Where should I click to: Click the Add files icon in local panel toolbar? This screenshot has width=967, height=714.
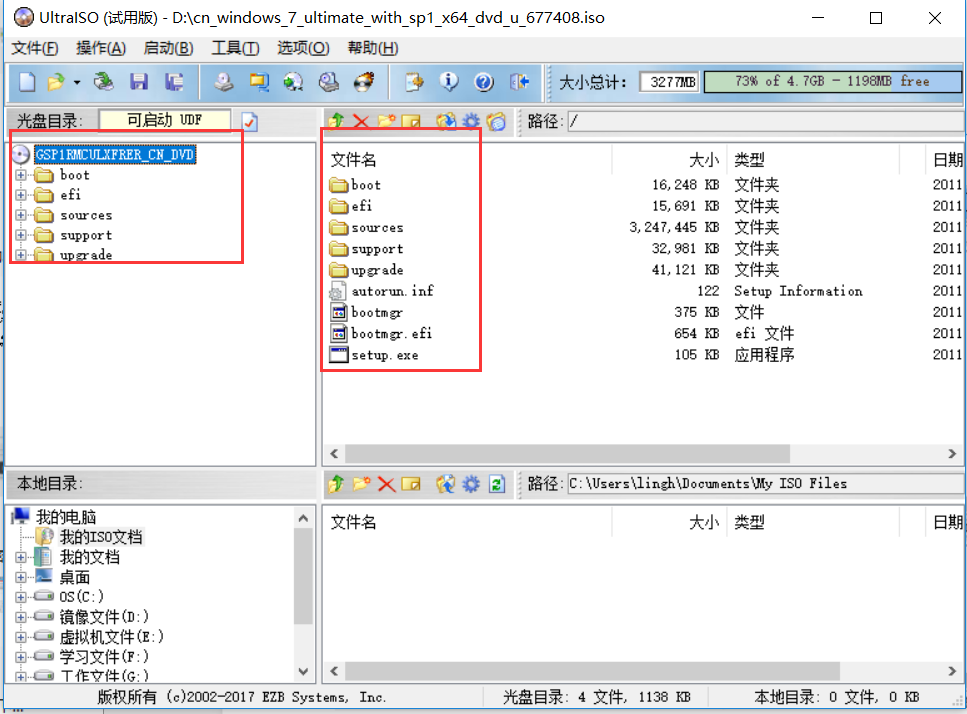point(446,484)
